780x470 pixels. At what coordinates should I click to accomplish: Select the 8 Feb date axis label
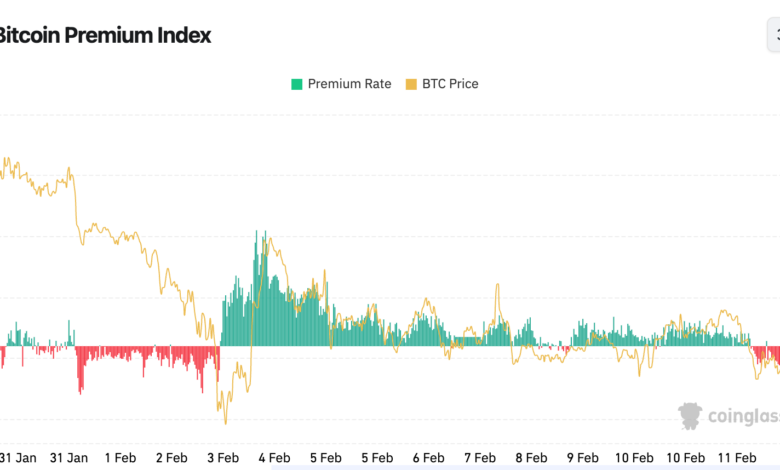tap(531, 457)
